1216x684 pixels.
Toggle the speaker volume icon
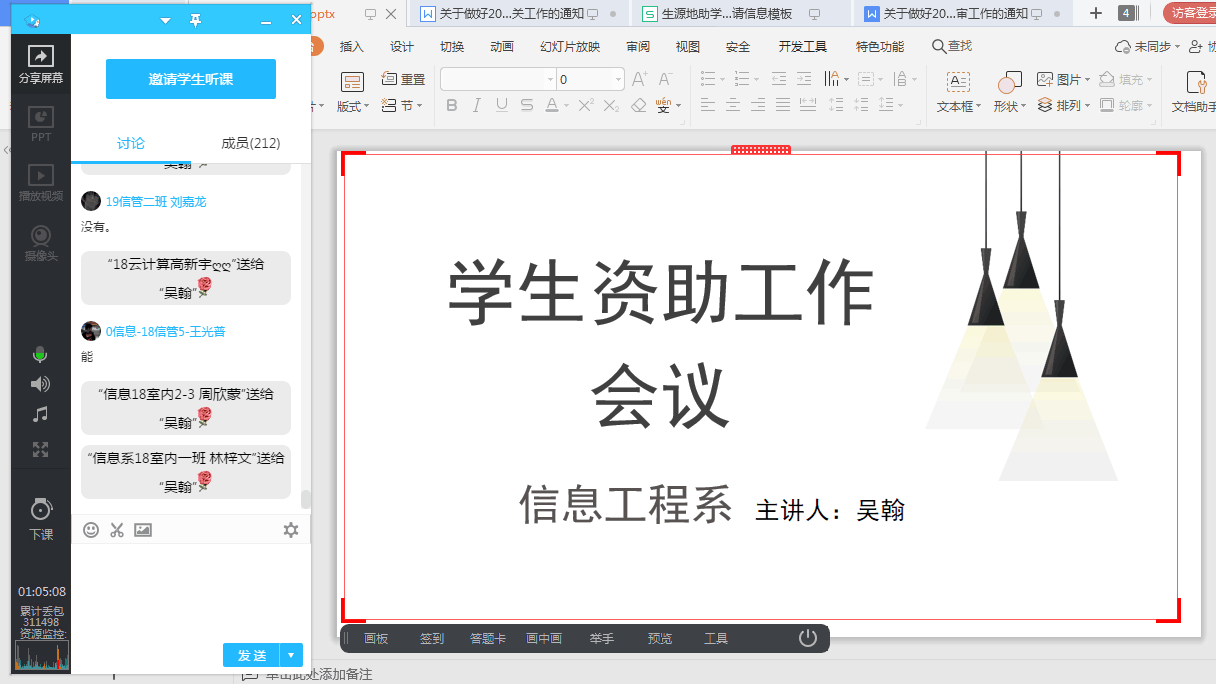[x=40, y=384]
